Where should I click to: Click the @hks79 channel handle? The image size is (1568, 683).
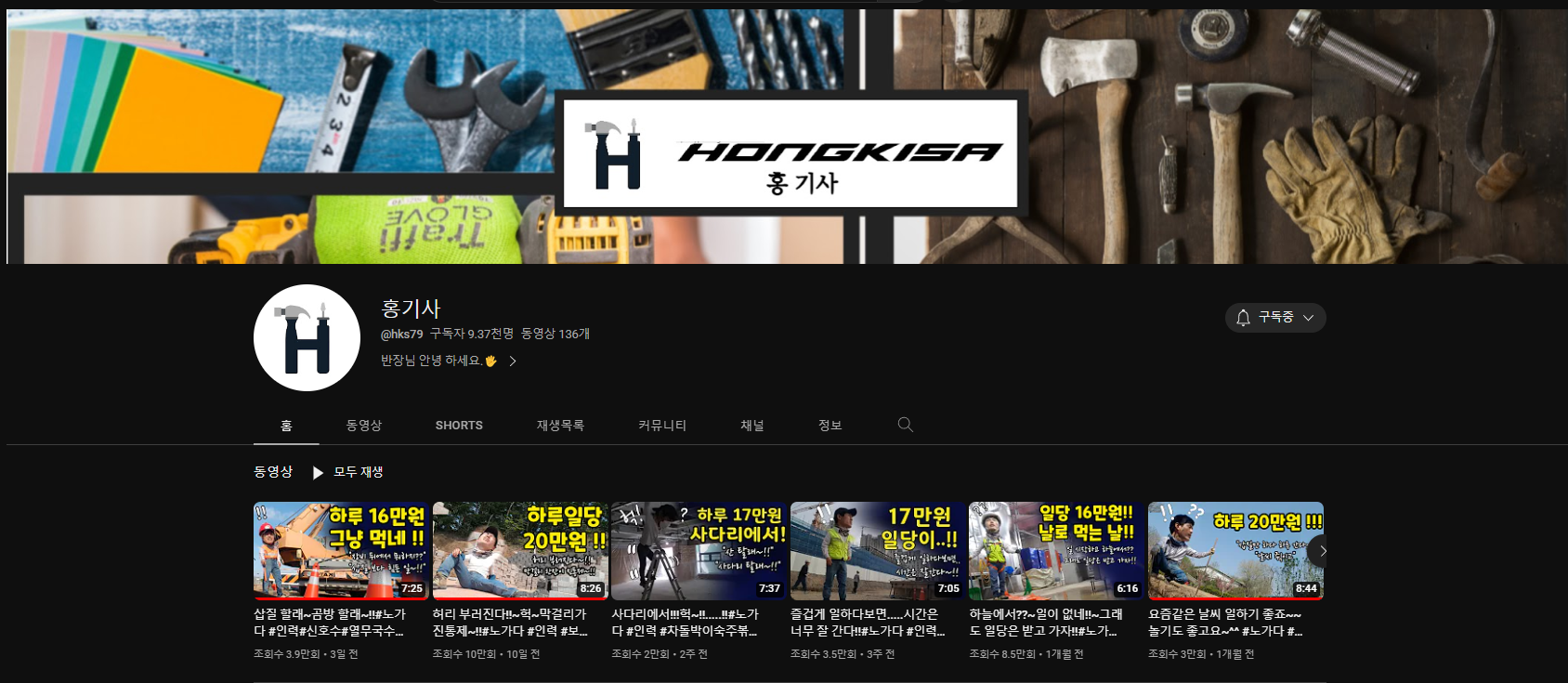[x=401, y=334]
